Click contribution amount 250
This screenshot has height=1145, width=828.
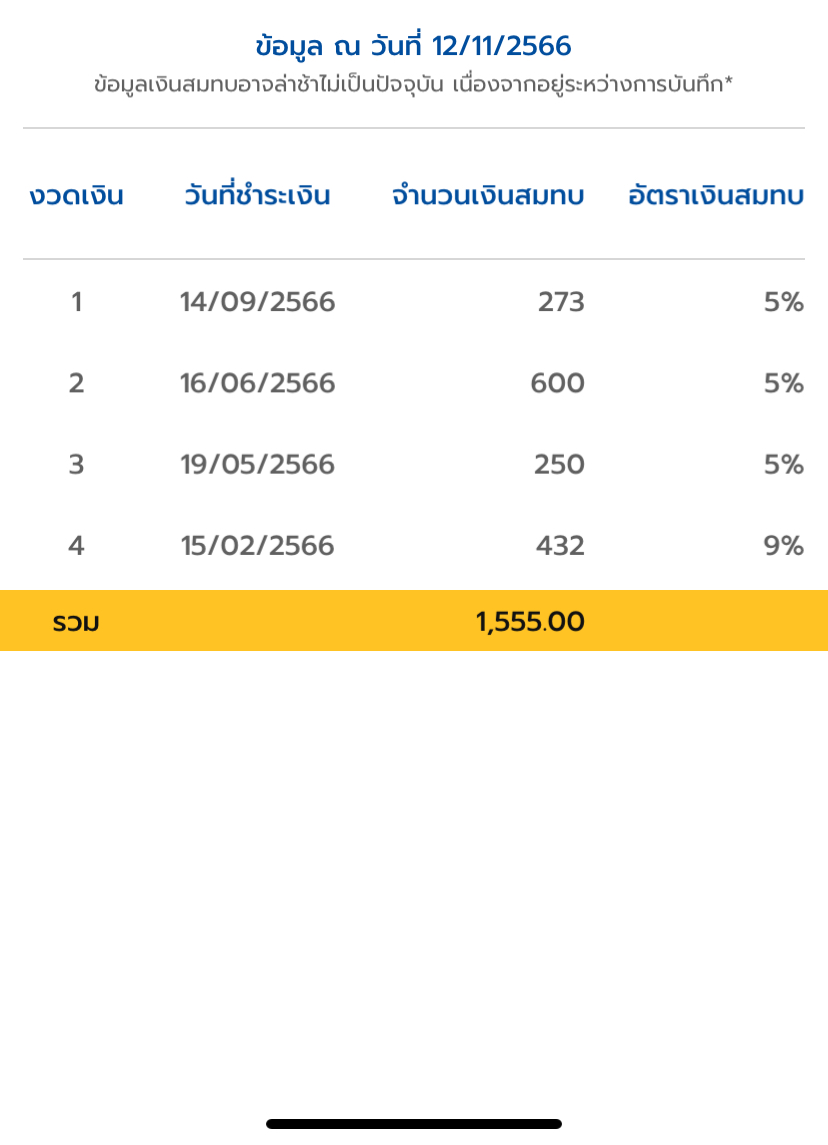[x=559, y=465]
